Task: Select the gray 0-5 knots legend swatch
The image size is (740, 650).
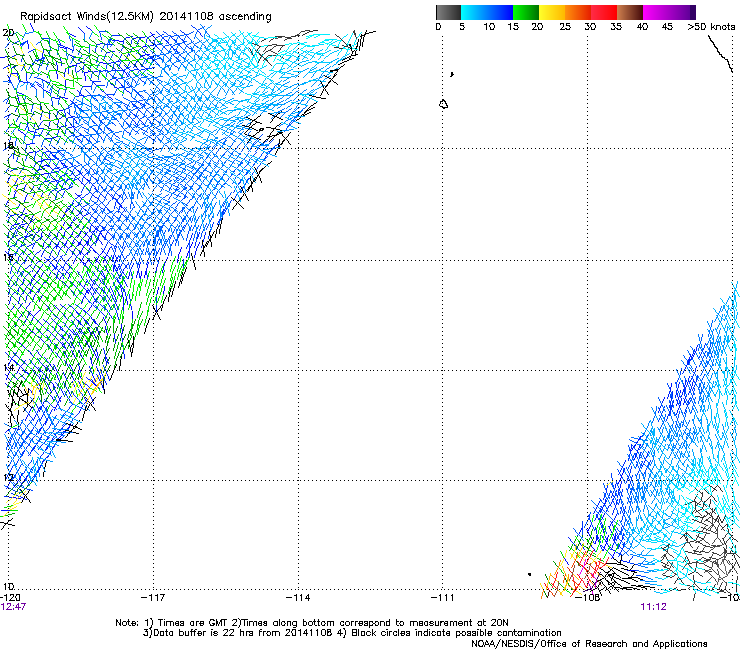Action: pos(448,12)
